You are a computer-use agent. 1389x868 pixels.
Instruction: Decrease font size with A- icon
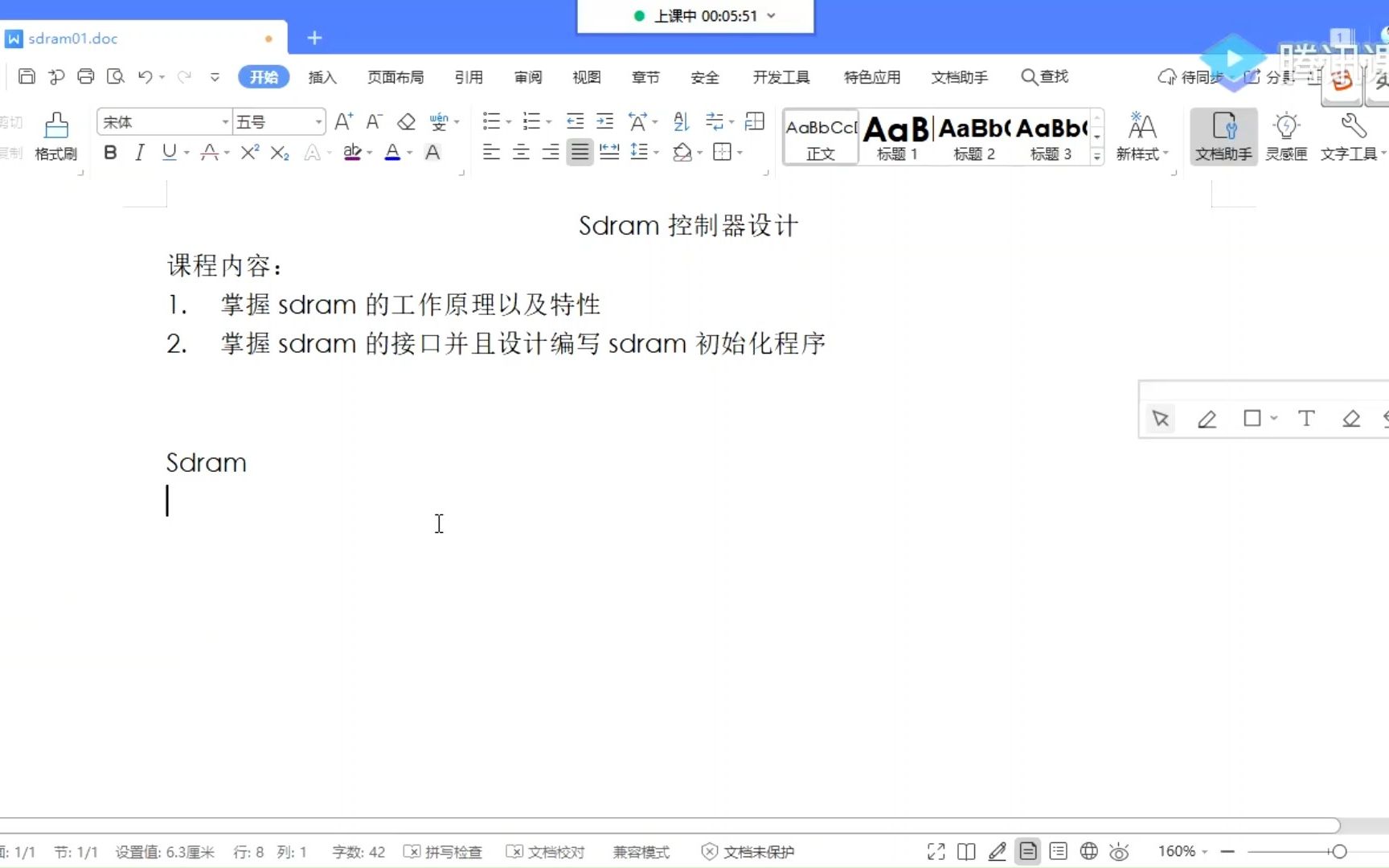374,121
